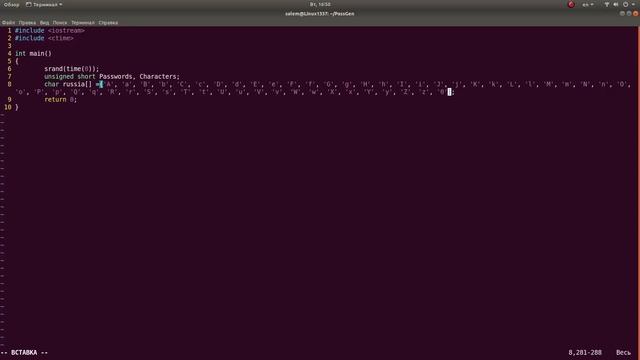Click on 'int main()' line
This screenshot has width=640, height=360.
tap(33, 53)
